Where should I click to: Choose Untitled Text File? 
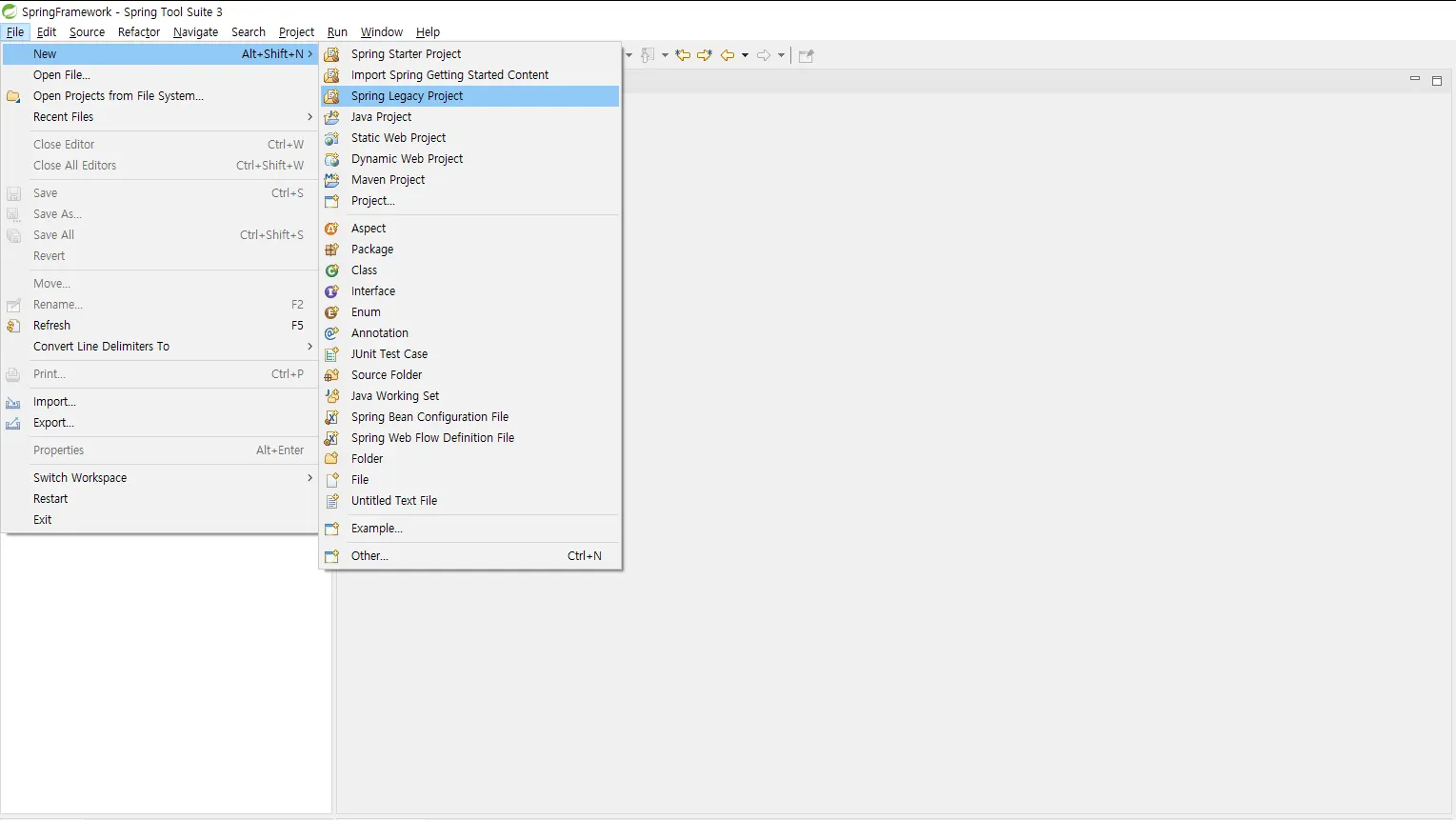pyautogui.click(x=470, y=501)
